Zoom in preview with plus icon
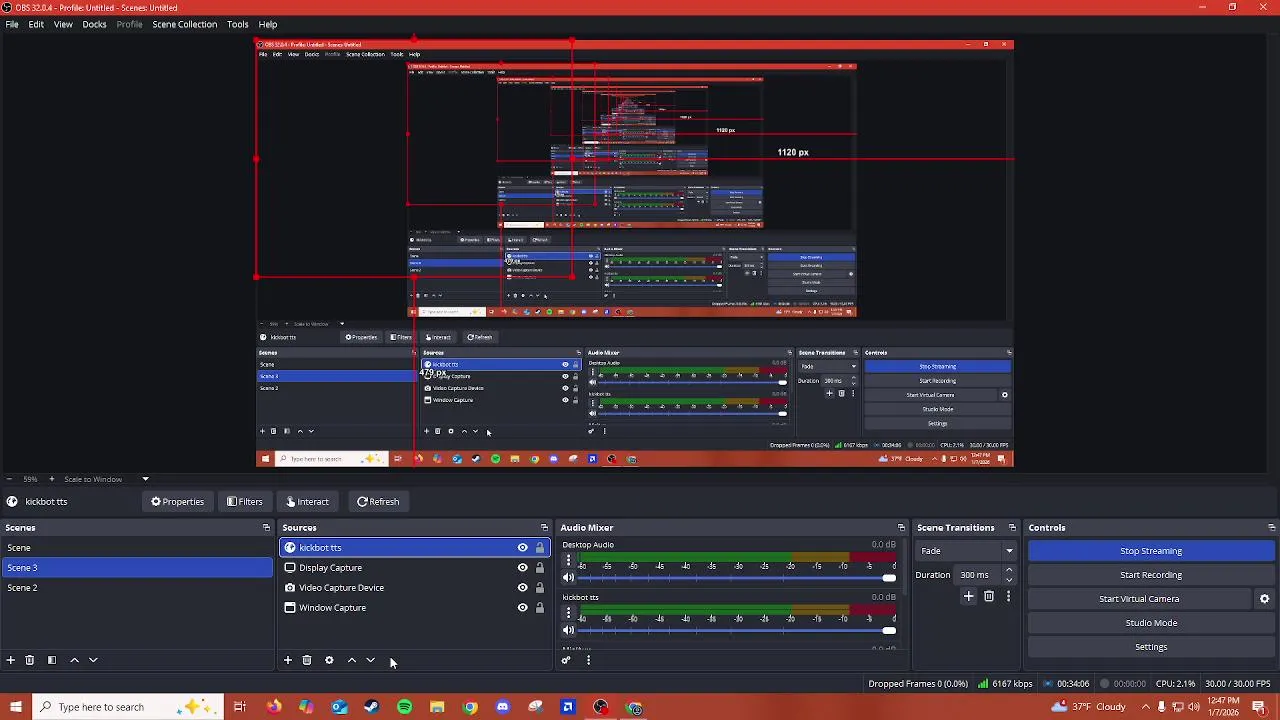1280x720 pixels. 52,479
